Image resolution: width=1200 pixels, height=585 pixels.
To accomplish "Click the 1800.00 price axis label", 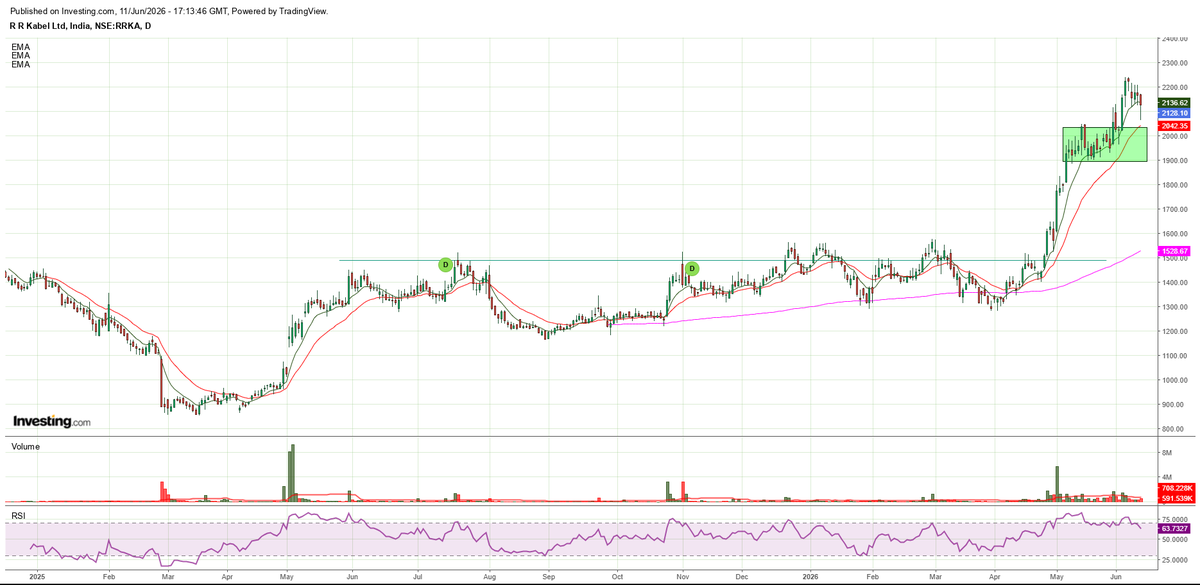I will pyautogui.click(x=1176, y=185).
